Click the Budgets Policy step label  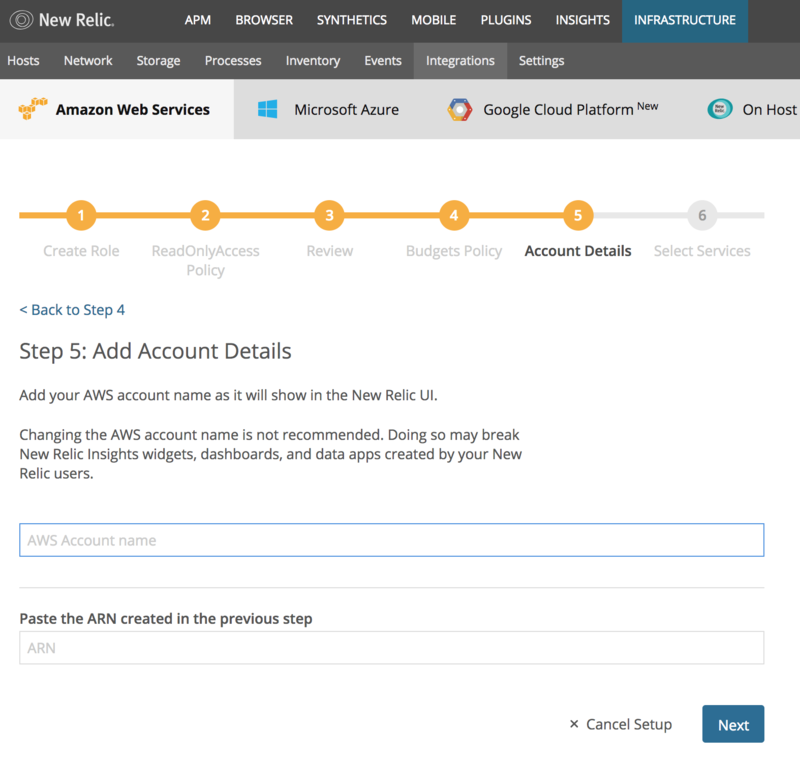pyautogui.click(x=454, y=251)
